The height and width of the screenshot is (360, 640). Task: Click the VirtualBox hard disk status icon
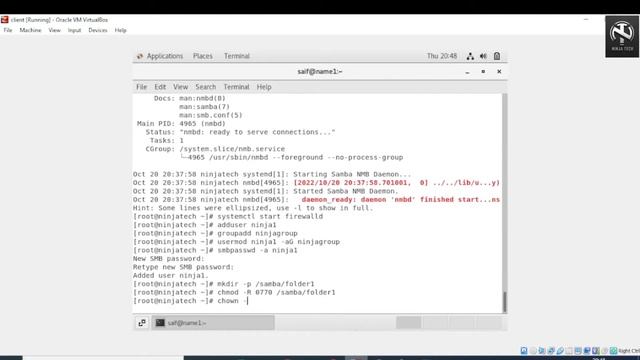524,351
